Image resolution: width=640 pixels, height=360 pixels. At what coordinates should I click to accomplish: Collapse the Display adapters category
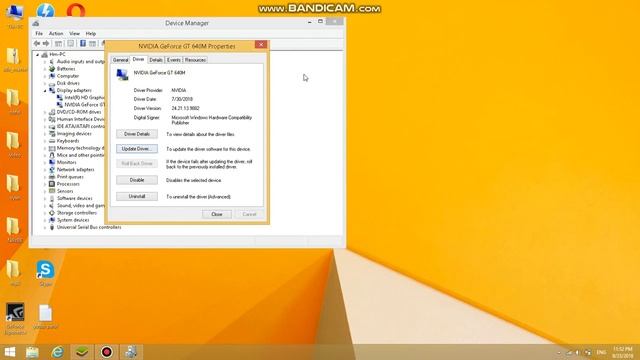45,91
